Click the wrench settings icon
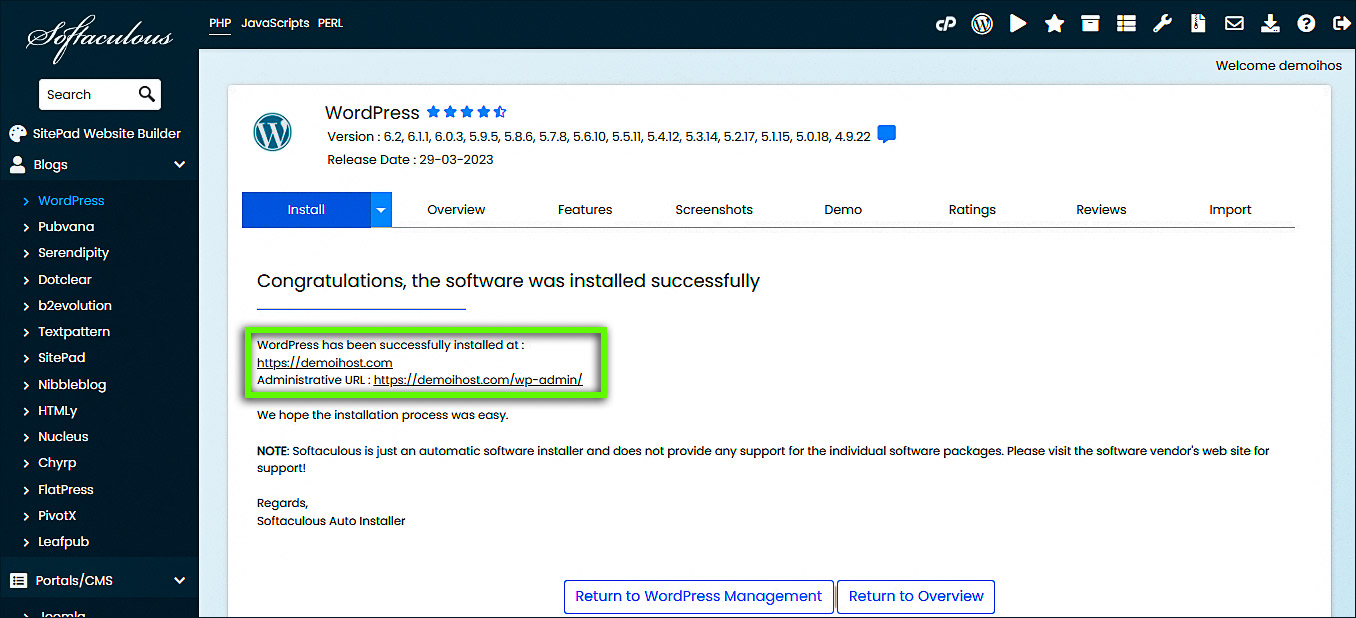 [1162, 24]
